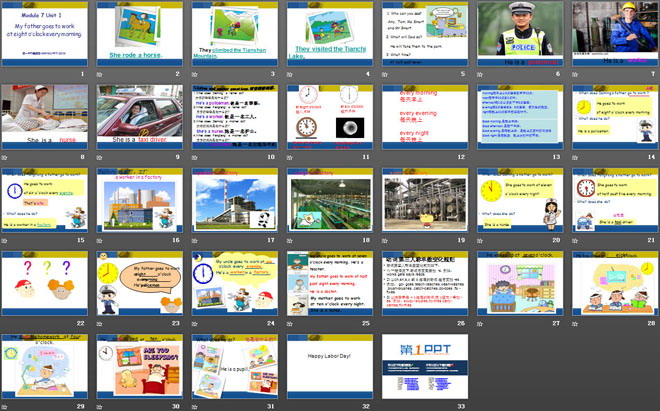Click the animation star under slide 5

pos(385,74)
